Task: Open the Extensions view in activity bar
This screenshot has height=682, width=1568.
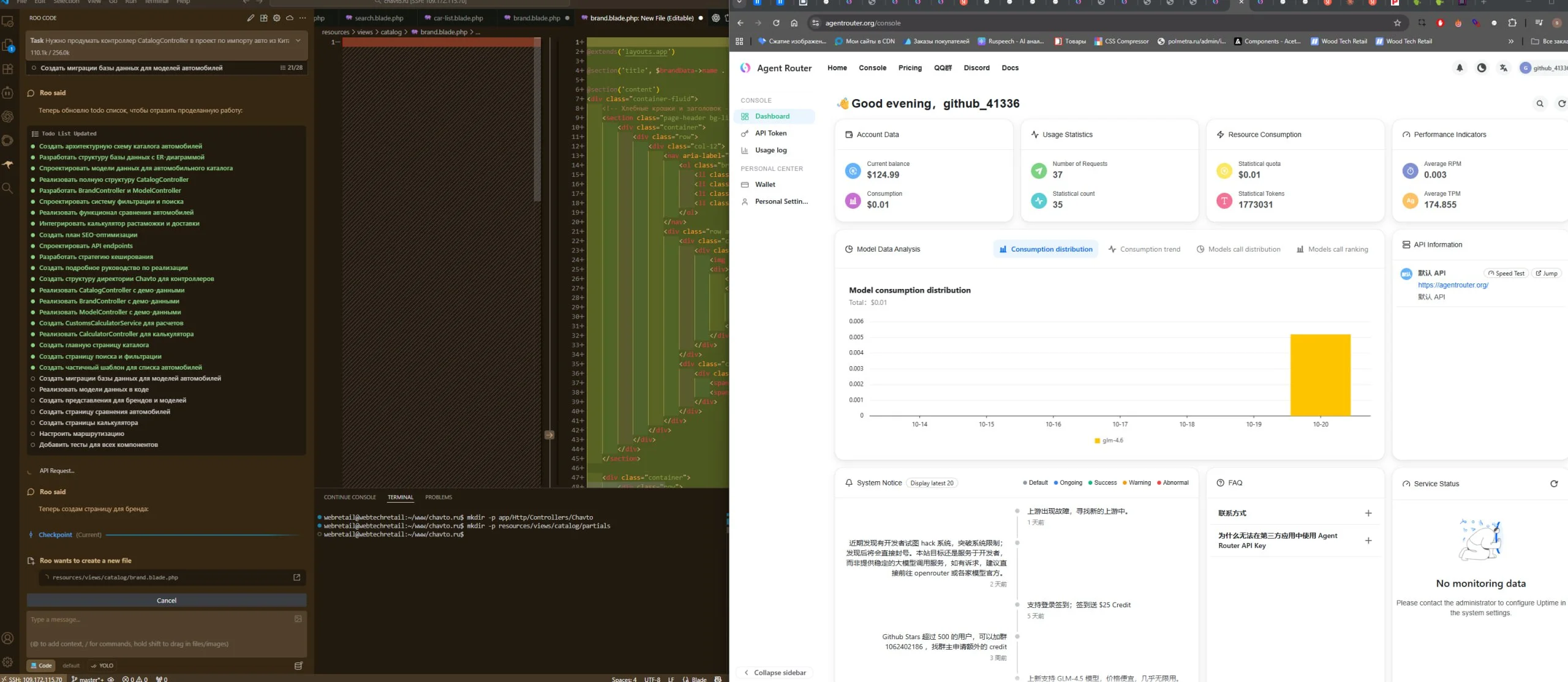Action: tap(8, 69)
